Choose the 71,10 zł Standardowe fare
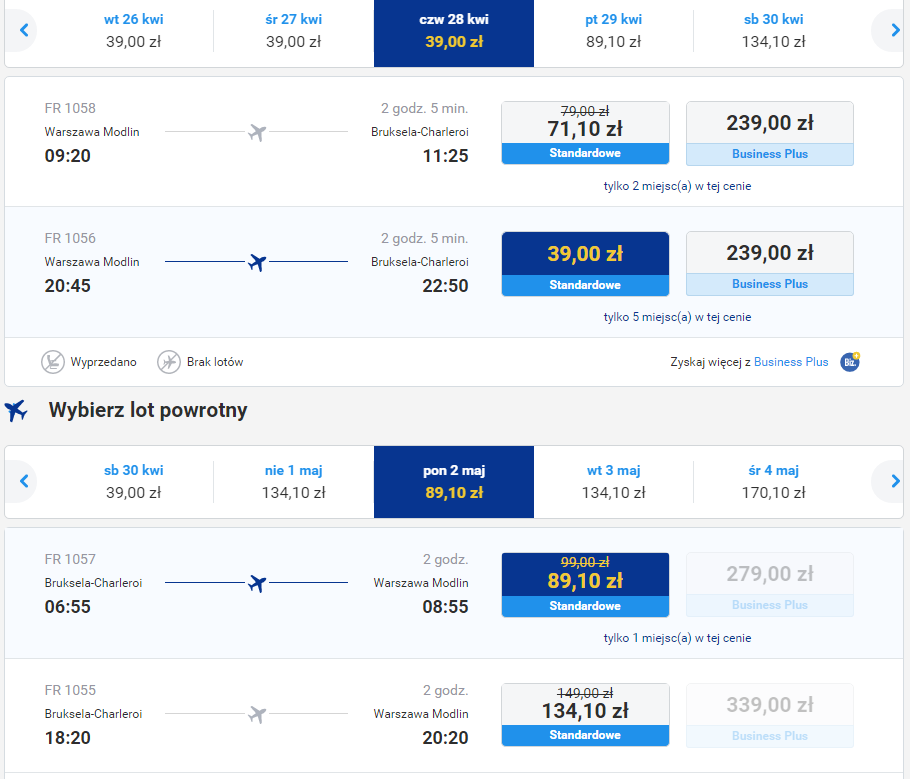Image resolution: width=910 pixels, height=779 pixels. (585, 132)
